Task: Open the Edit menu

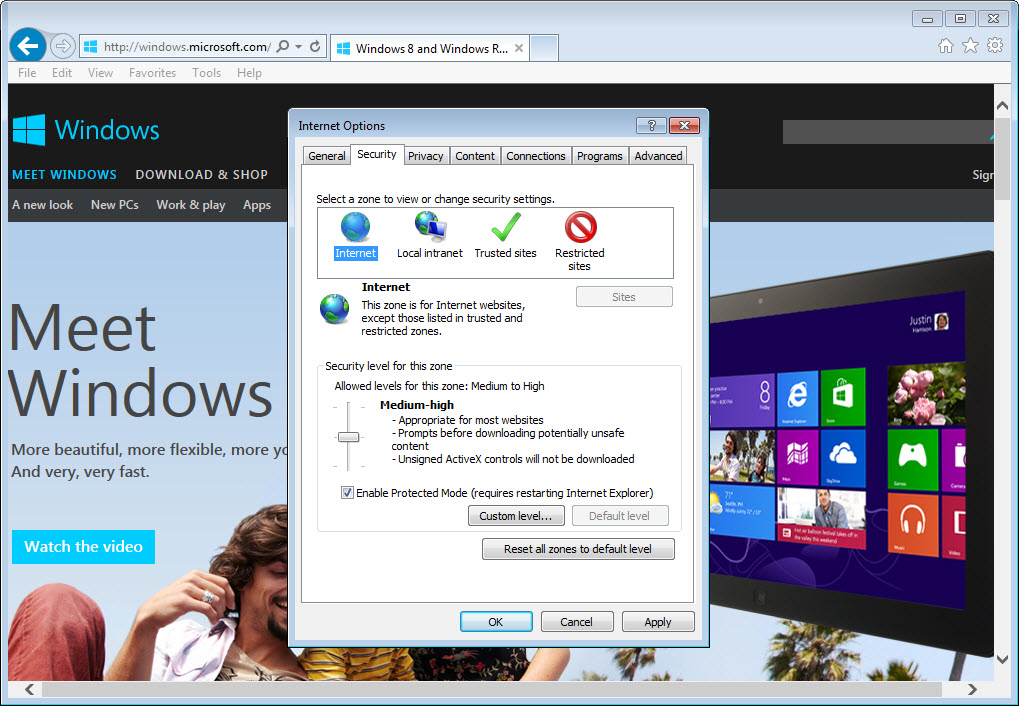Action: [x=62, y=73]
